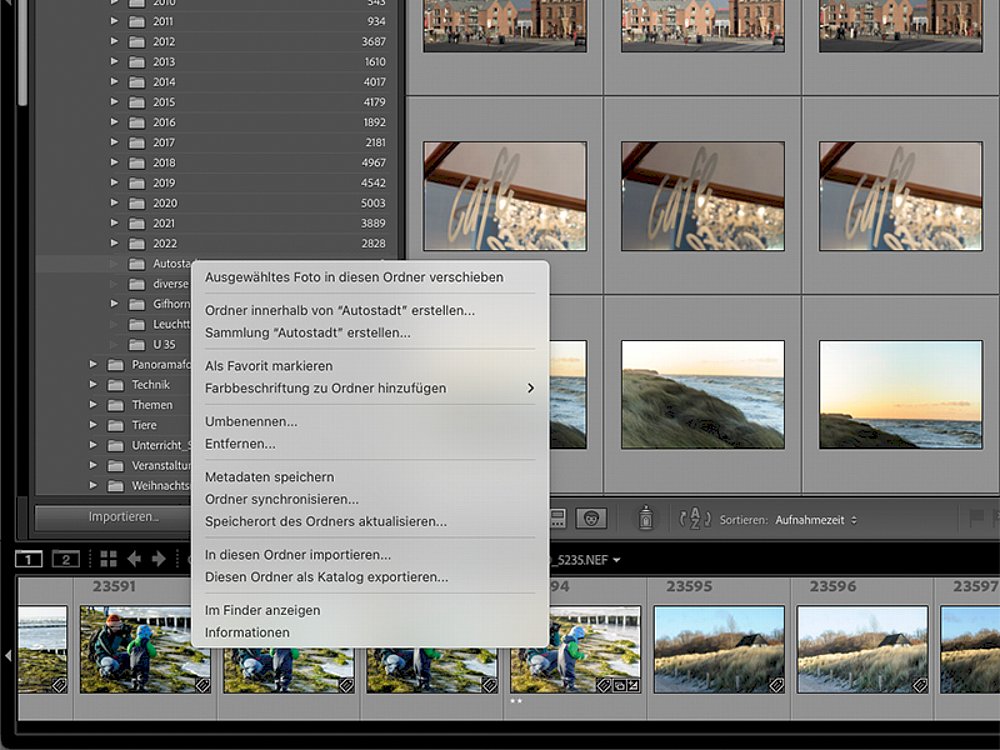Select filmstrip thumbnail numbered 23591

[145, 649]
